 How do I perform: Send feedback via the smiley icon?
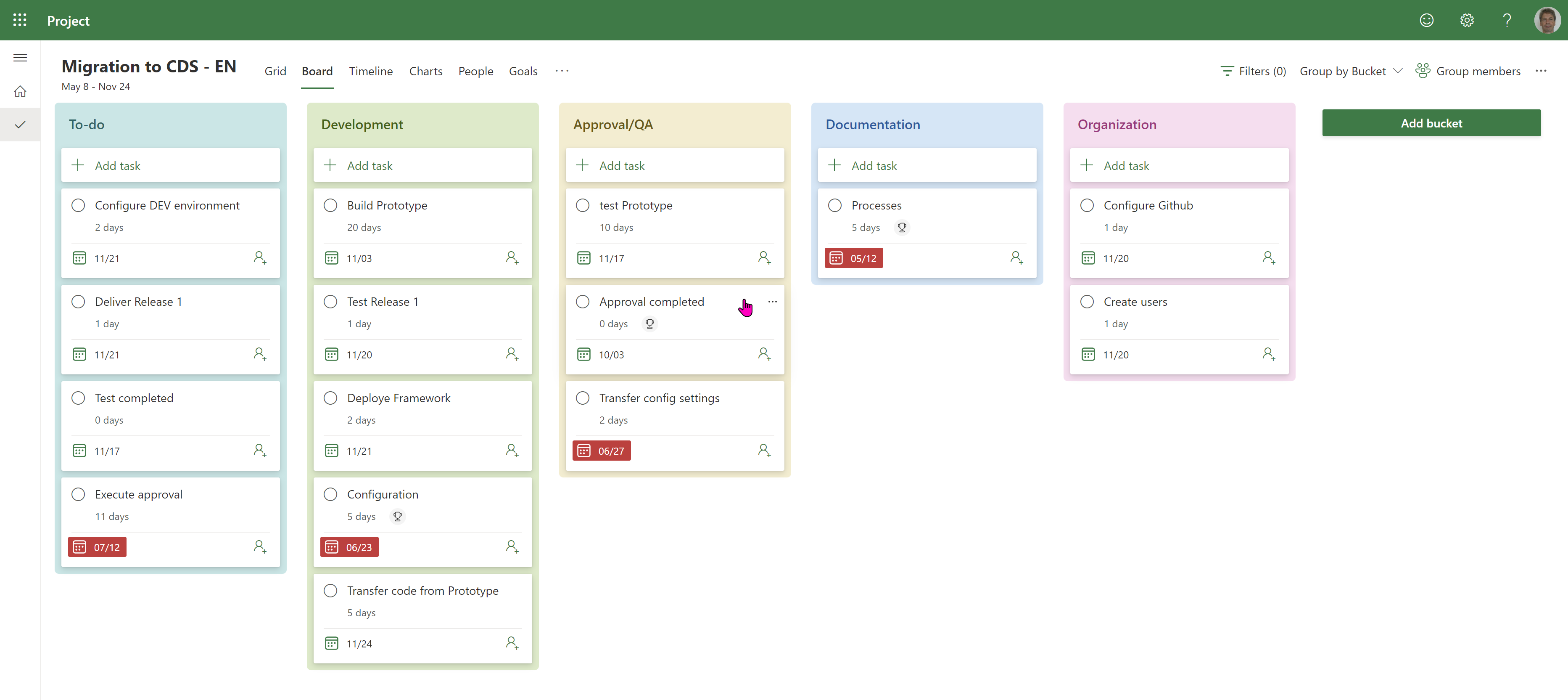pos(1427,20)
